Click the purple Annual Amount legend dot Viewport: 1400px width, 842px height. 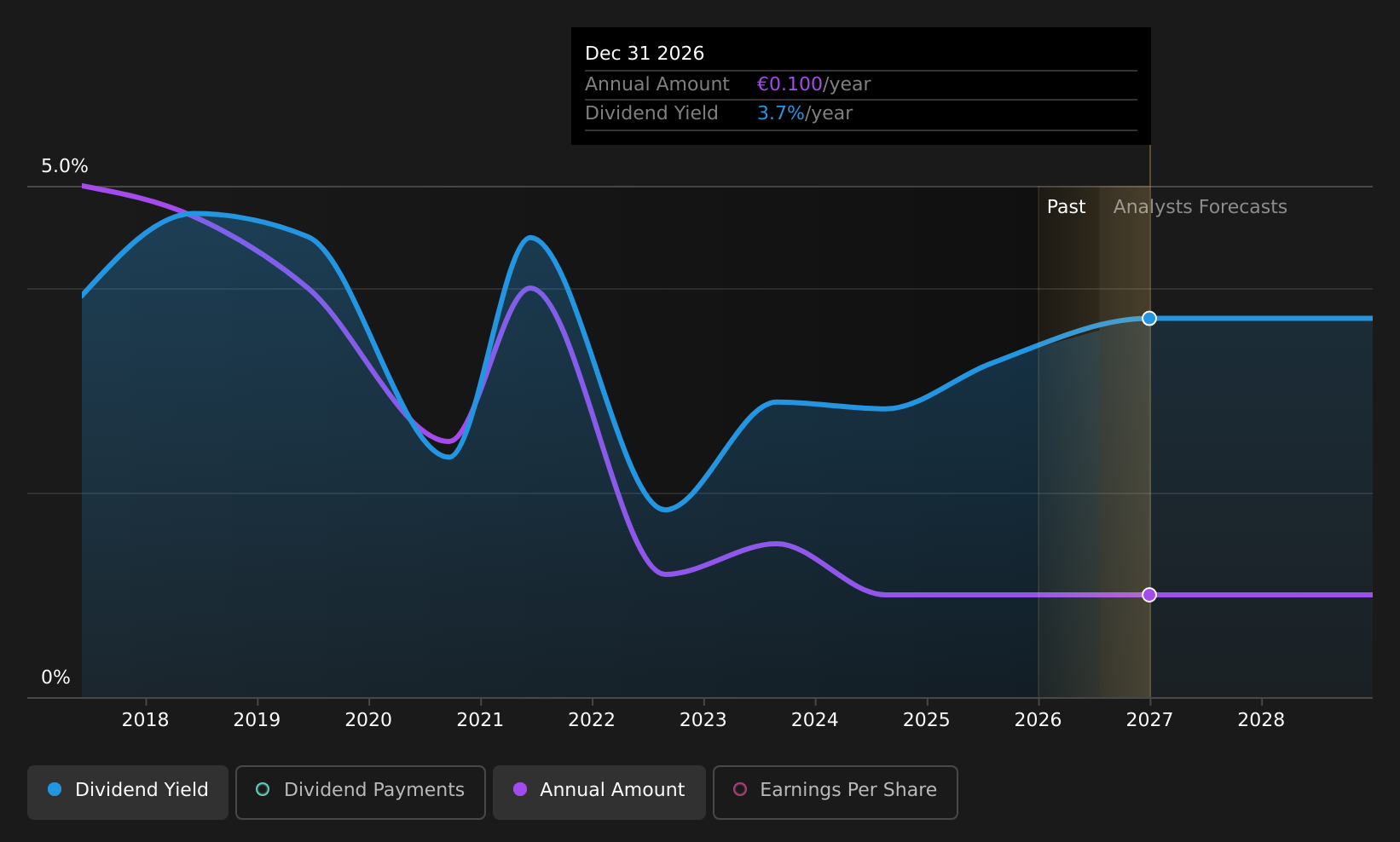[x=520, y=789]
